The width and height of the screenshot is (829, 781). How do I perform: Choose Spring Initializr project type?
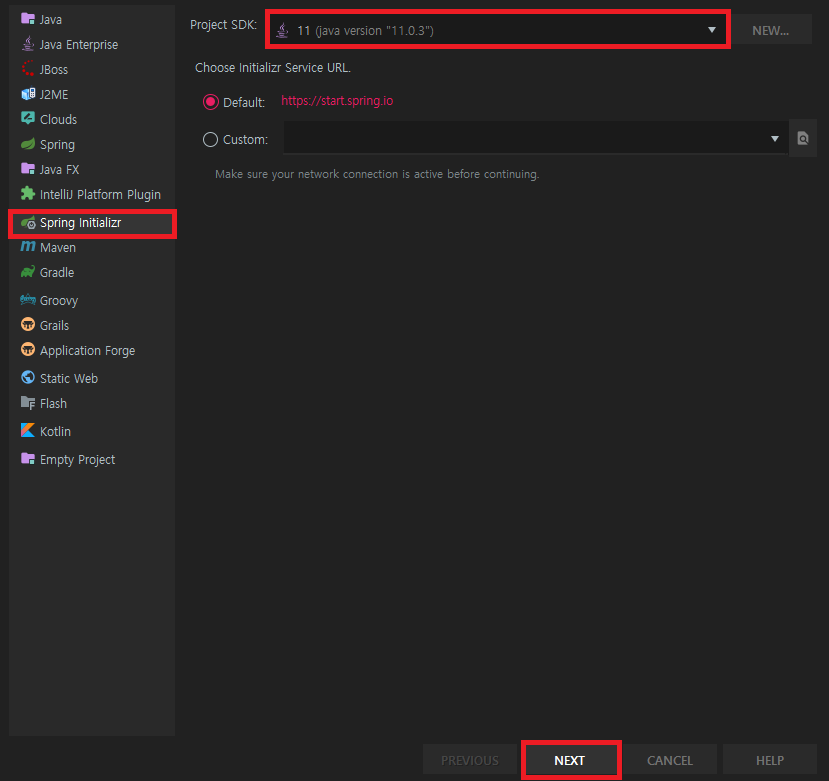coord(92,223)
